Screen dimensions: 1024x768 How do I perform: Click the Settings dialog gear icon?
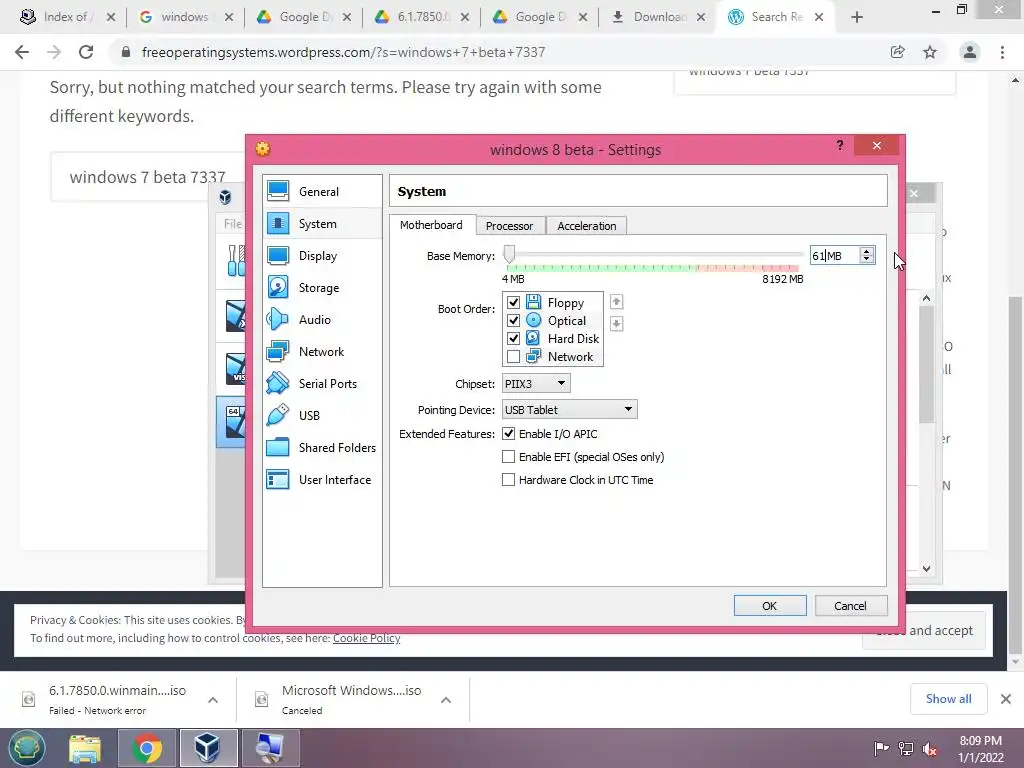[x=263, y=149]
